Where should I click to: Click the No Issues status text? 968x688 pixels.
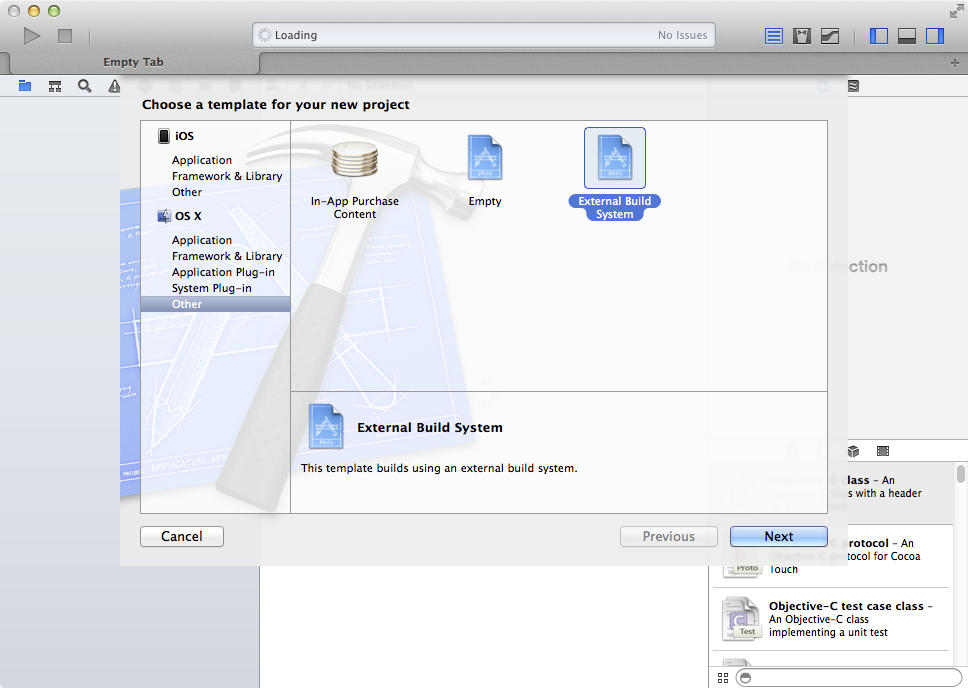click(682, 35)
